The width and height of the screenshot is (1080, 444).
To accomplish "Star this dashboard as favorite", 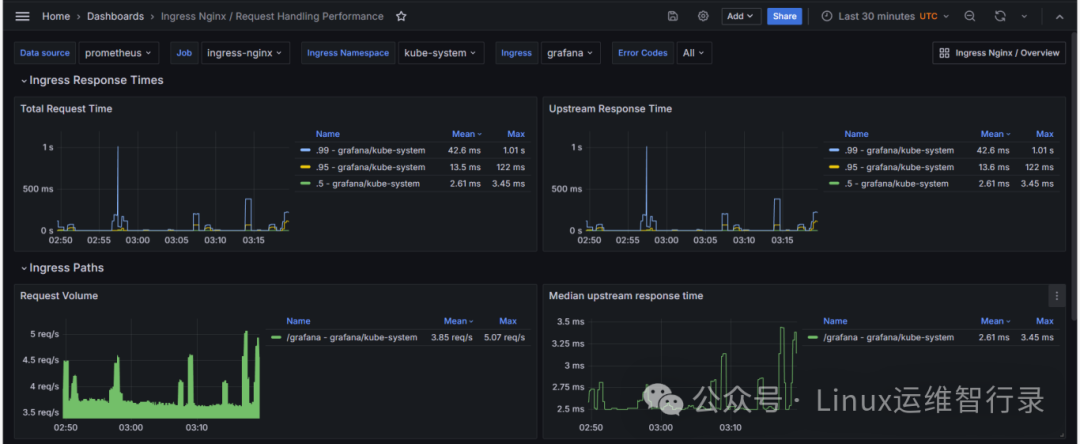I will pos(401,16).
